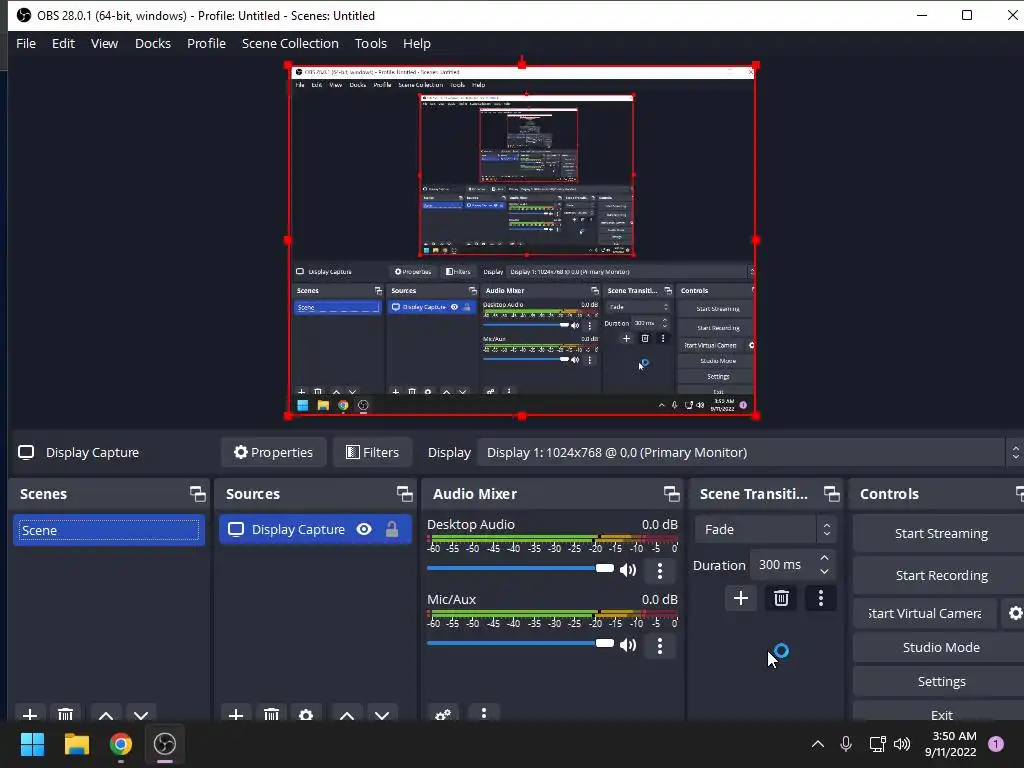Open source properties gear in Sources toolbar
Image resolution: width=1024 pixels, height=768 pixels.
coord(306,714)
